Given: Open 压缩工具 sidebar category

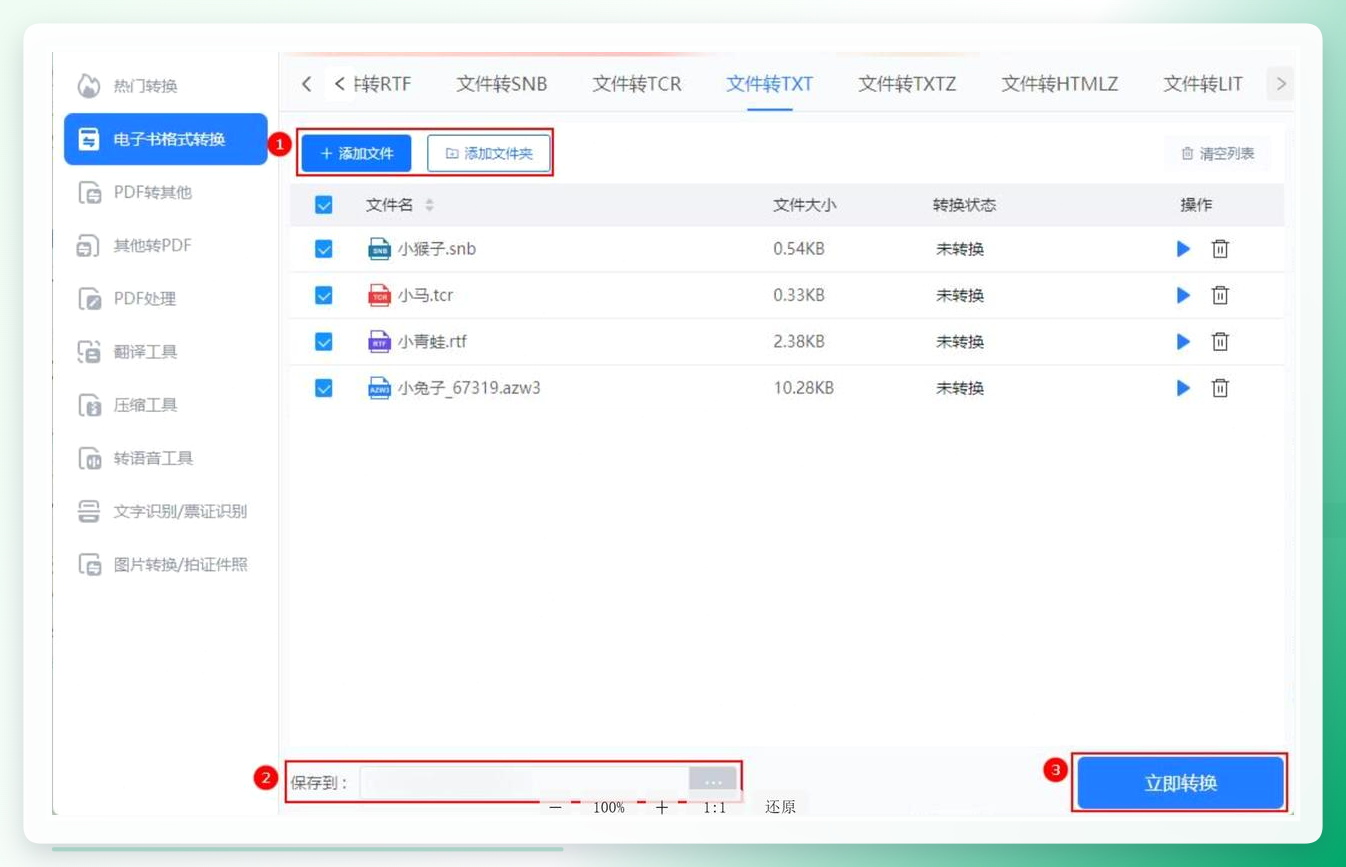Looking at the screenshot, I should pos(128,404).
